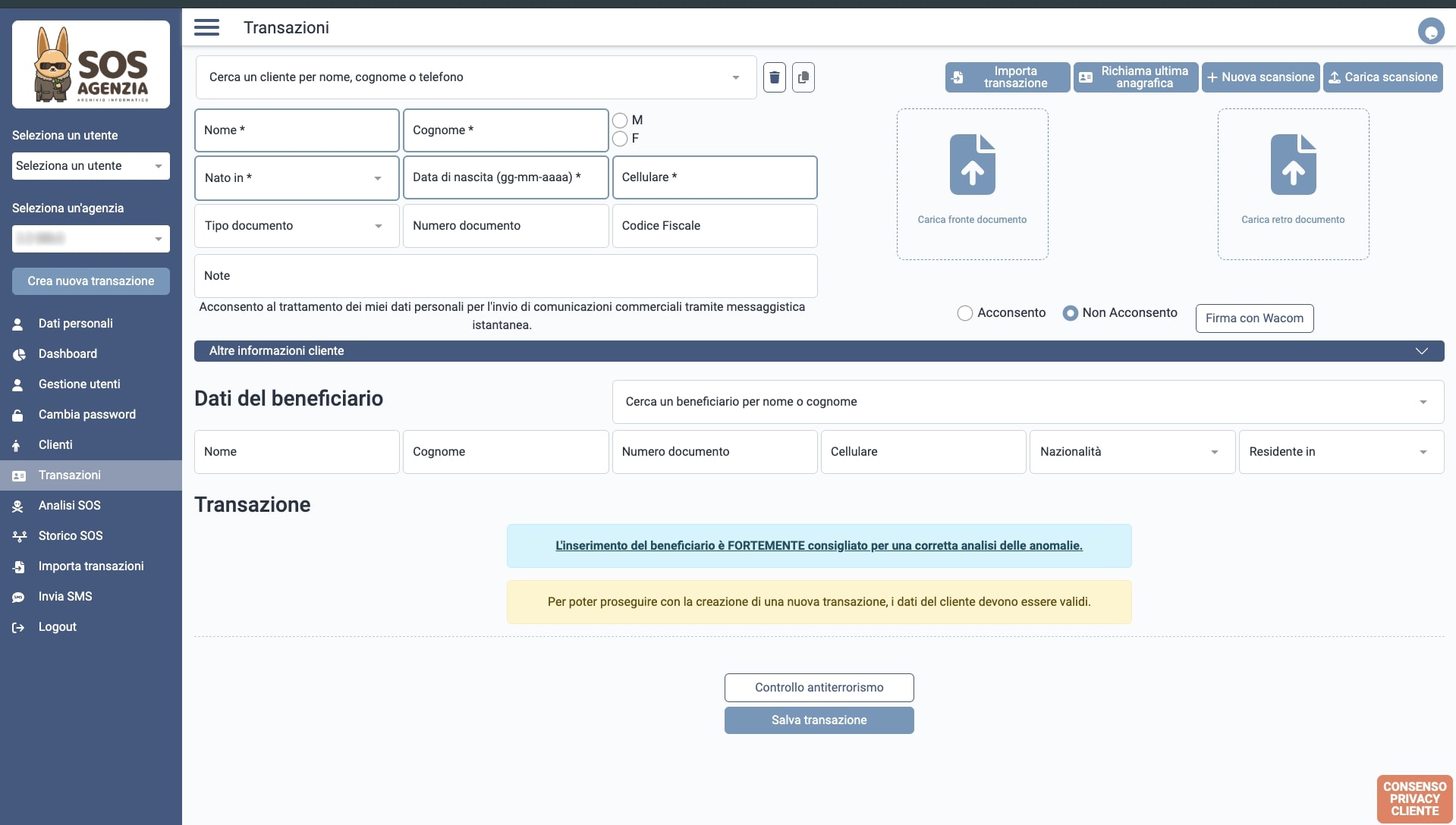Image resolution: width=1456 pixels, height=825 pixels.
Task: Open user profile avatar icon
Action: click(1430, 32)
